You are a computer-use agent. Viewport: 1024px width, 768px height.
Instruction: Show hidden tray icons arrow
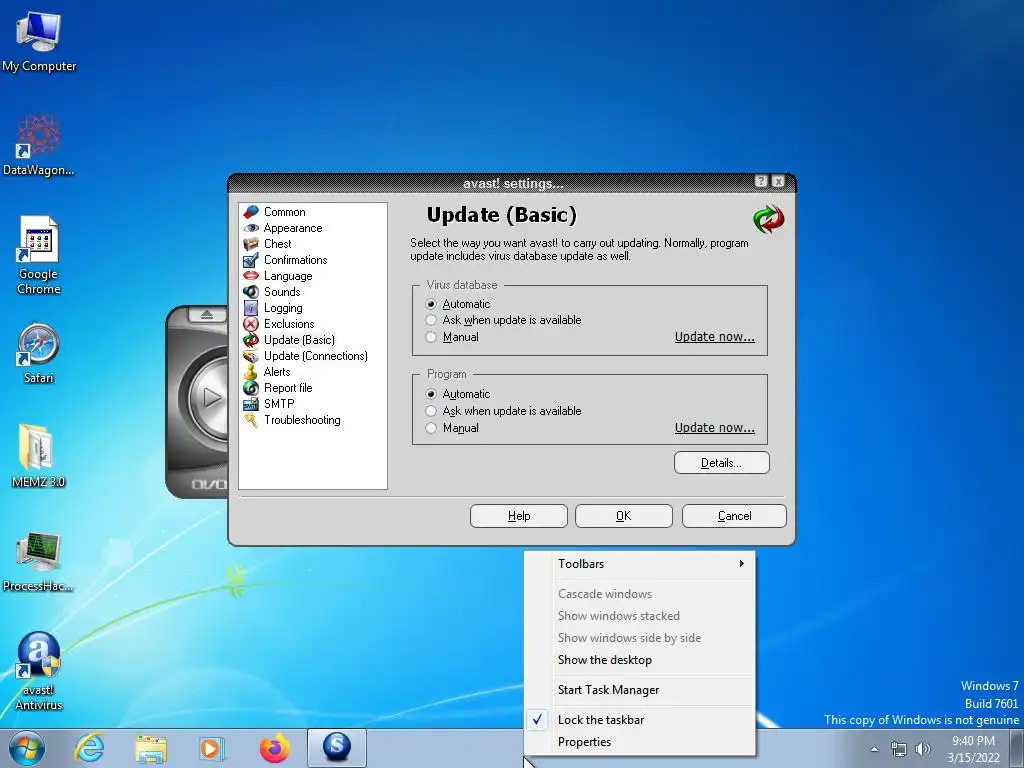[874, 749]
